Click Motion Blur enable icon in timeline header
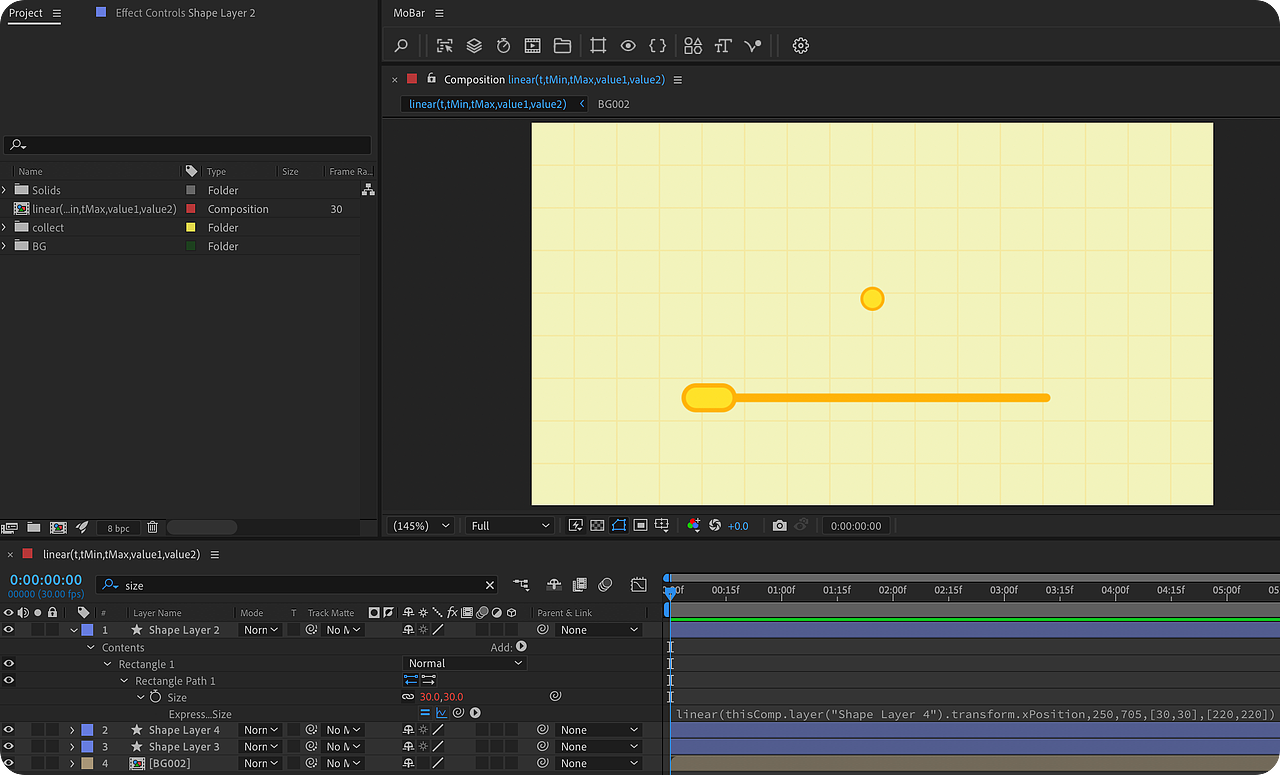The height and width of the screenshot is (775, 1280). (605, 585)
